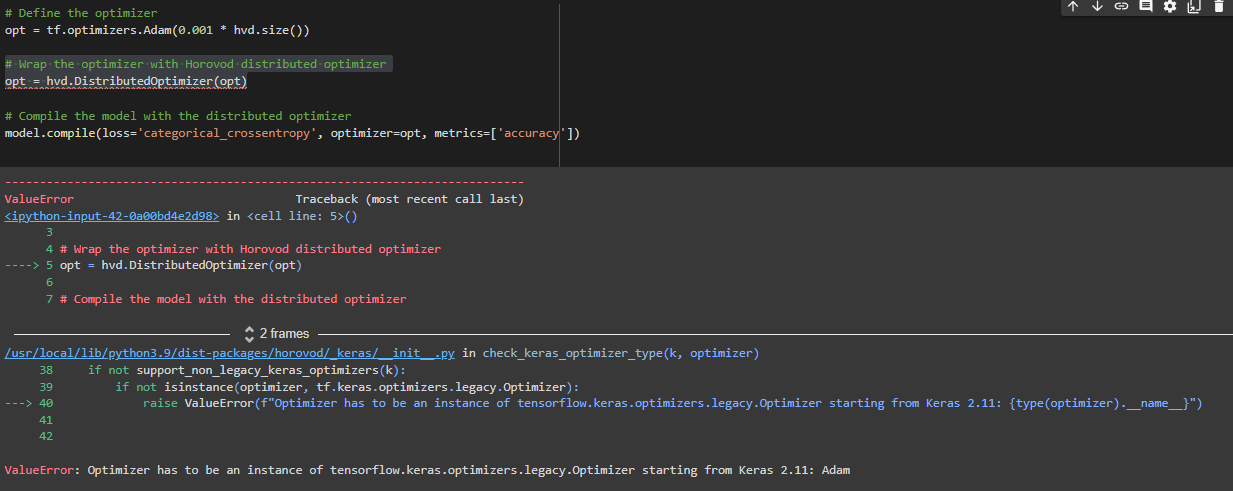Open the horovod _keras __init__.py file link
1233x491 pixels.
tap(230, 353)
